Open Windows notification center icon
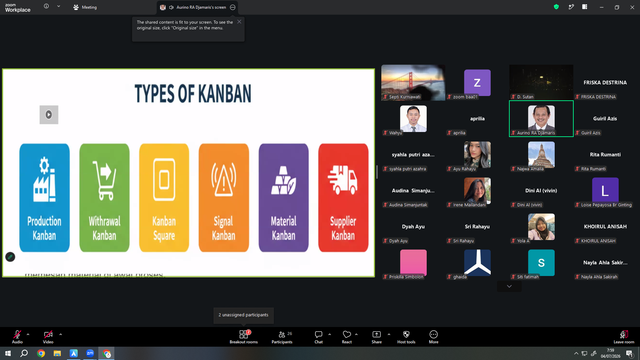This screenshot has height=360, width=640. click(630, 353)
